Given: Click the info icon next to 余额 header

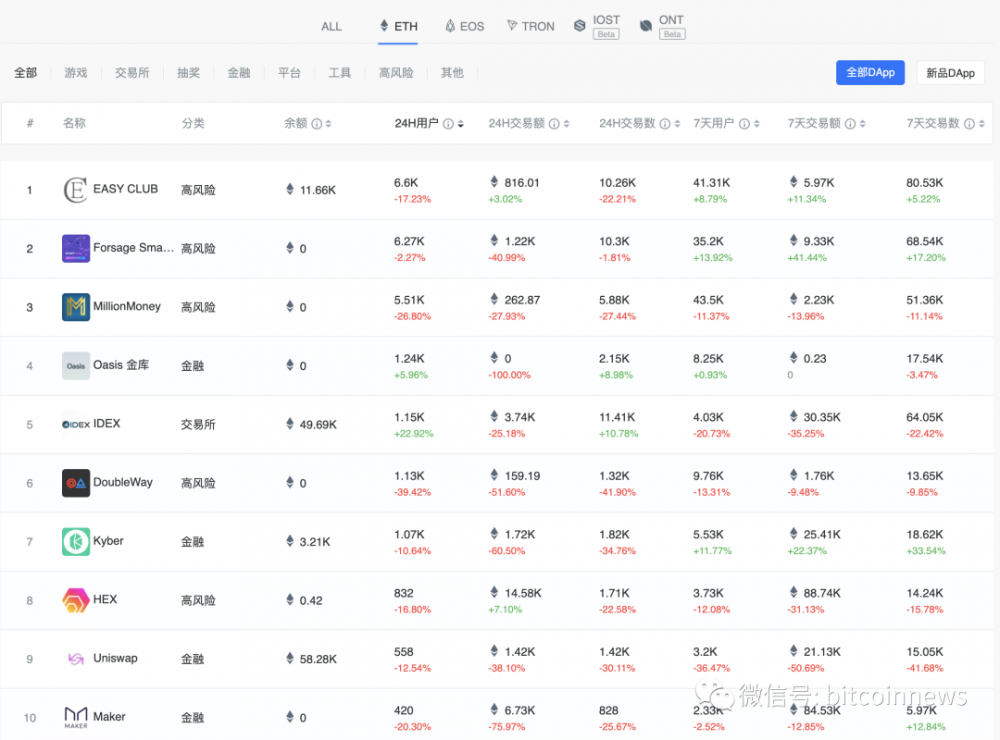Looking at the screenshot, I should [316, 123].
